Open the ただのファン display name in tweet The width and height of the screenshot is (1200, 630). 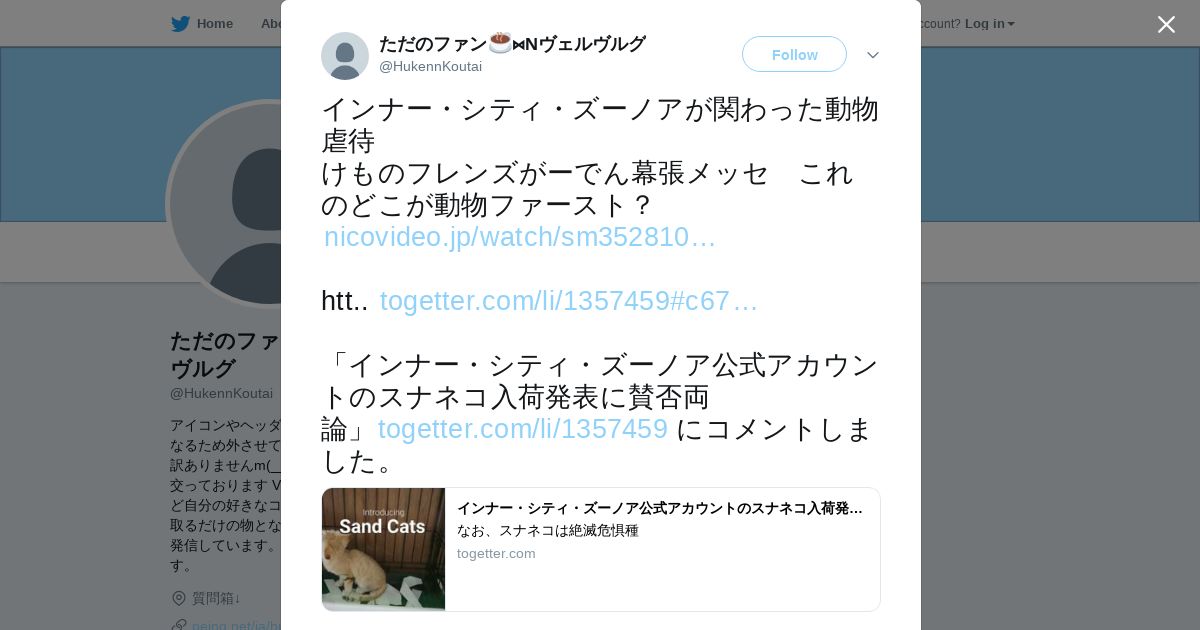(x=512, y=44)
